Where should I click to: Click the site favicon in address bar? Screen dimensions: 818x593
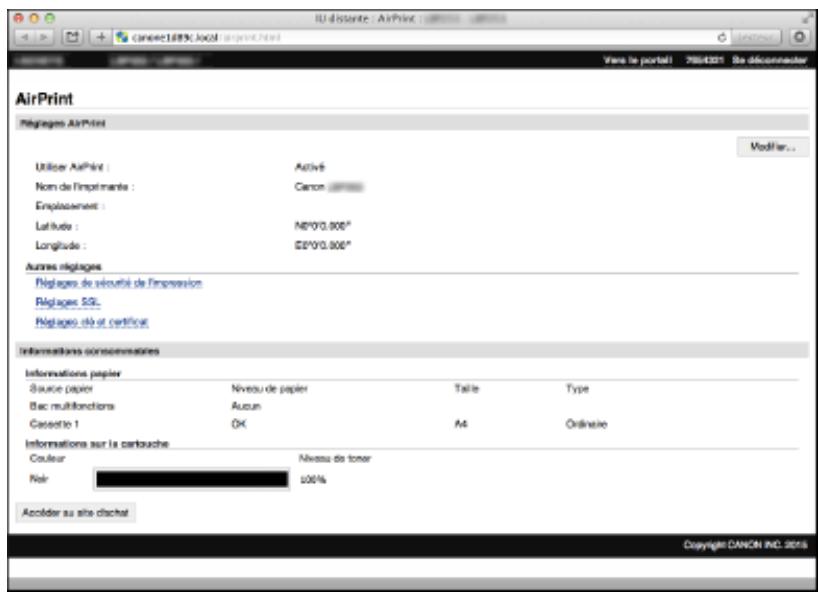[x=122, y=37]
